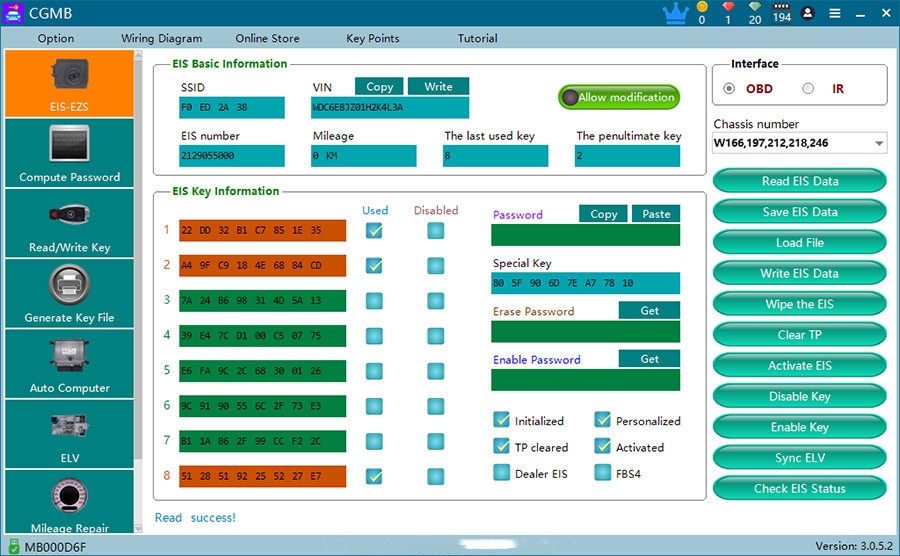Open the Read/Write Key module
This screenshot has height=556, width=900.
pyautogui.click(x=69, y=223)
